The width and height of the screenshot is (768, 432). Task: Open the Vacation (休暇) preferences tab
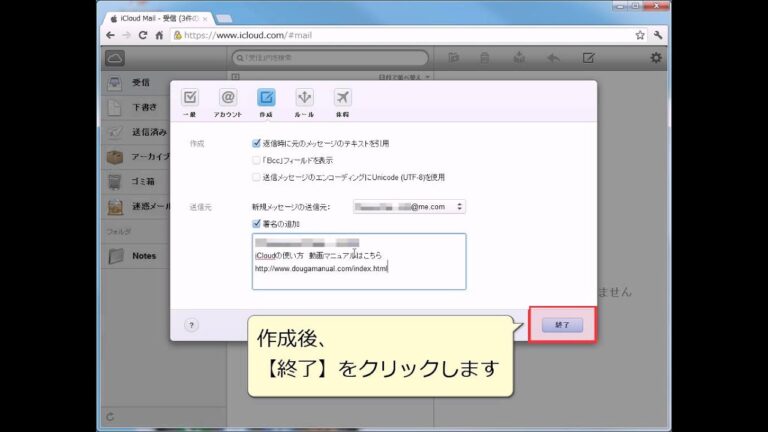(x=342, y=103)
